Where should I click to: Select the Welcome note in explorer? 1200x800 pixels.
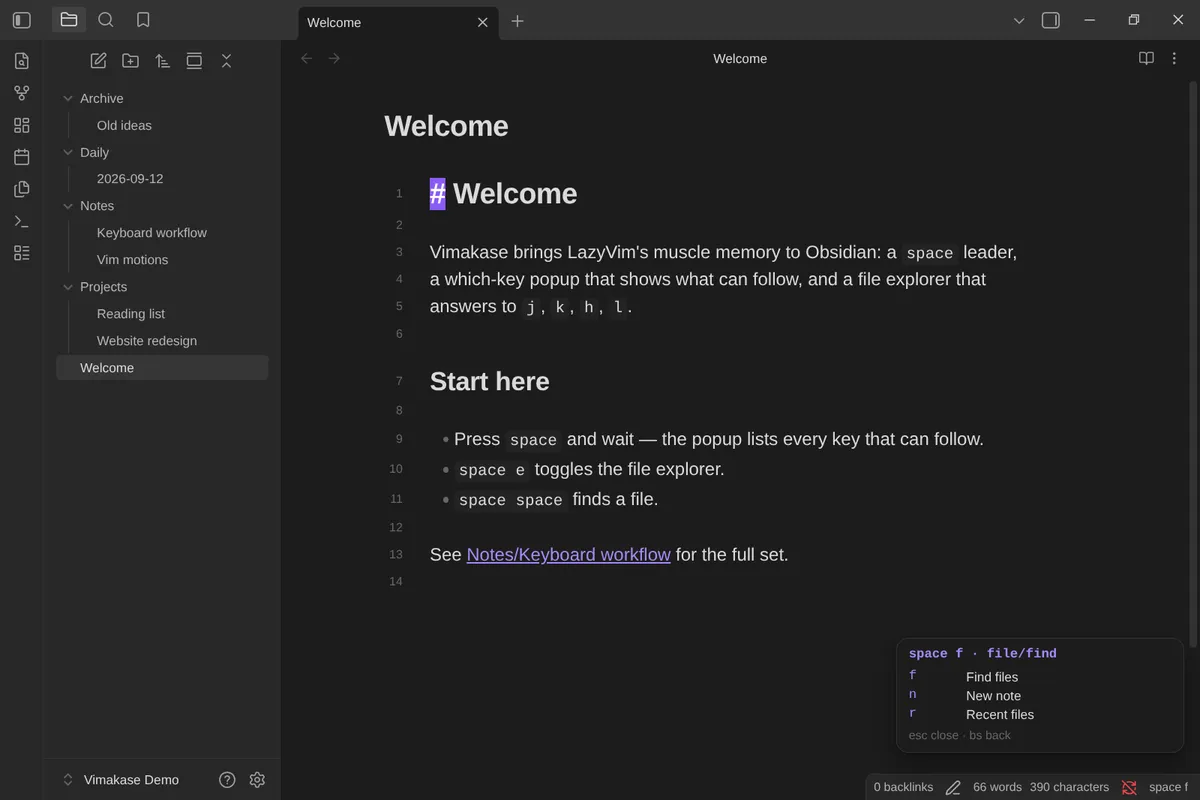pyautogui.click(x=162, y=368)
